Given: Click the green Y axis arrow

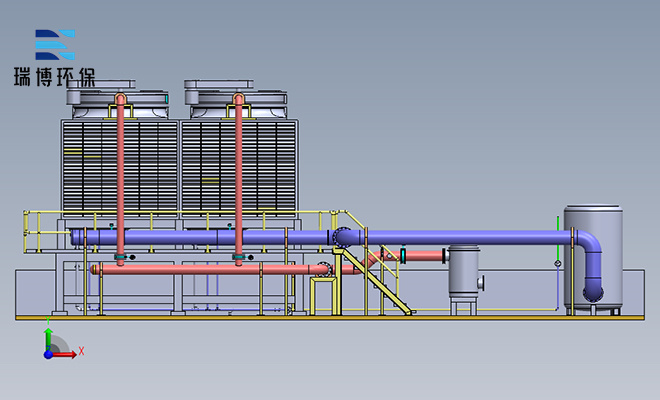Looking at the screenshot, I should point(48,331).
